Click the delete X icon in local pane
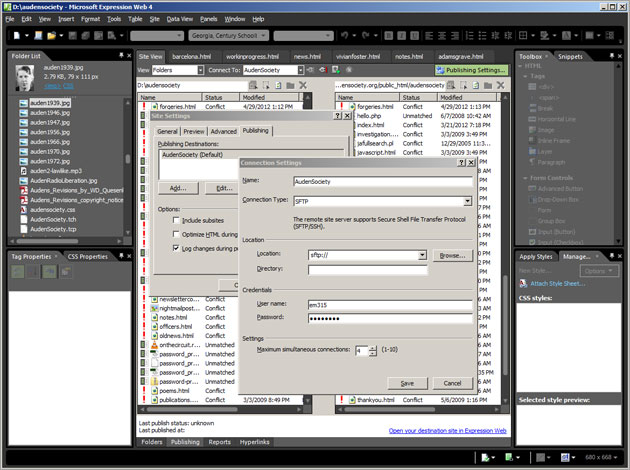630x470 pixels. (x=303, y=85)
